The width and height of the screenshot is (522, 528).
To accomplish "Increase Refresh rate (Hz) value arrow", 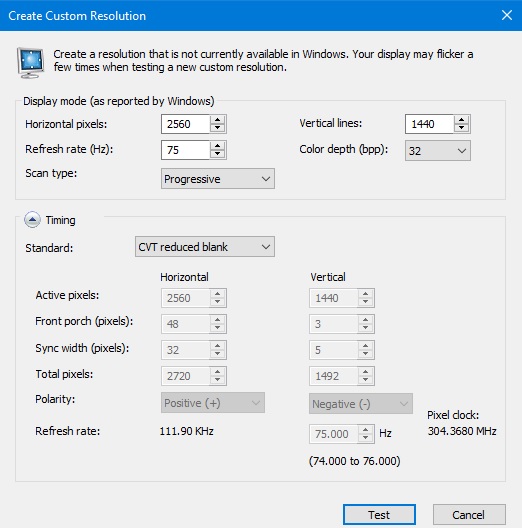I will click(x=218, y=146).
